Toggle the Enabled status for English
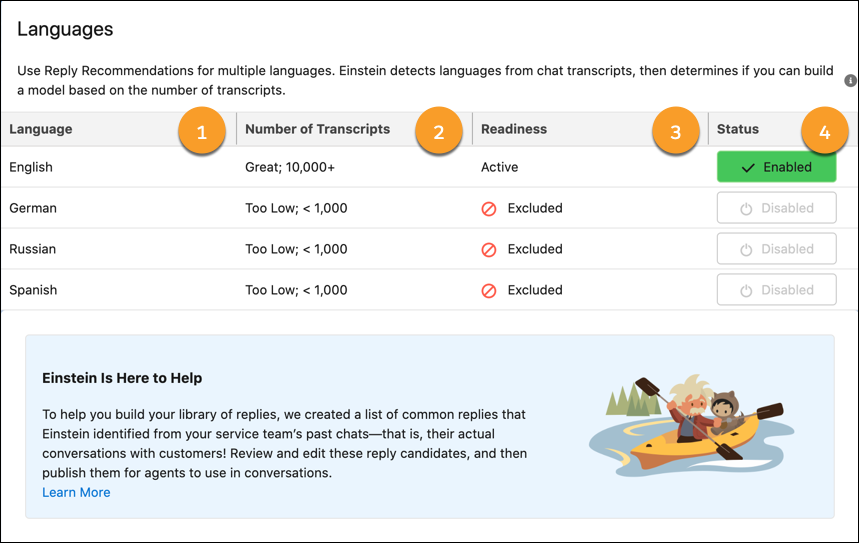The image size is (859, 543). (776, 168)
